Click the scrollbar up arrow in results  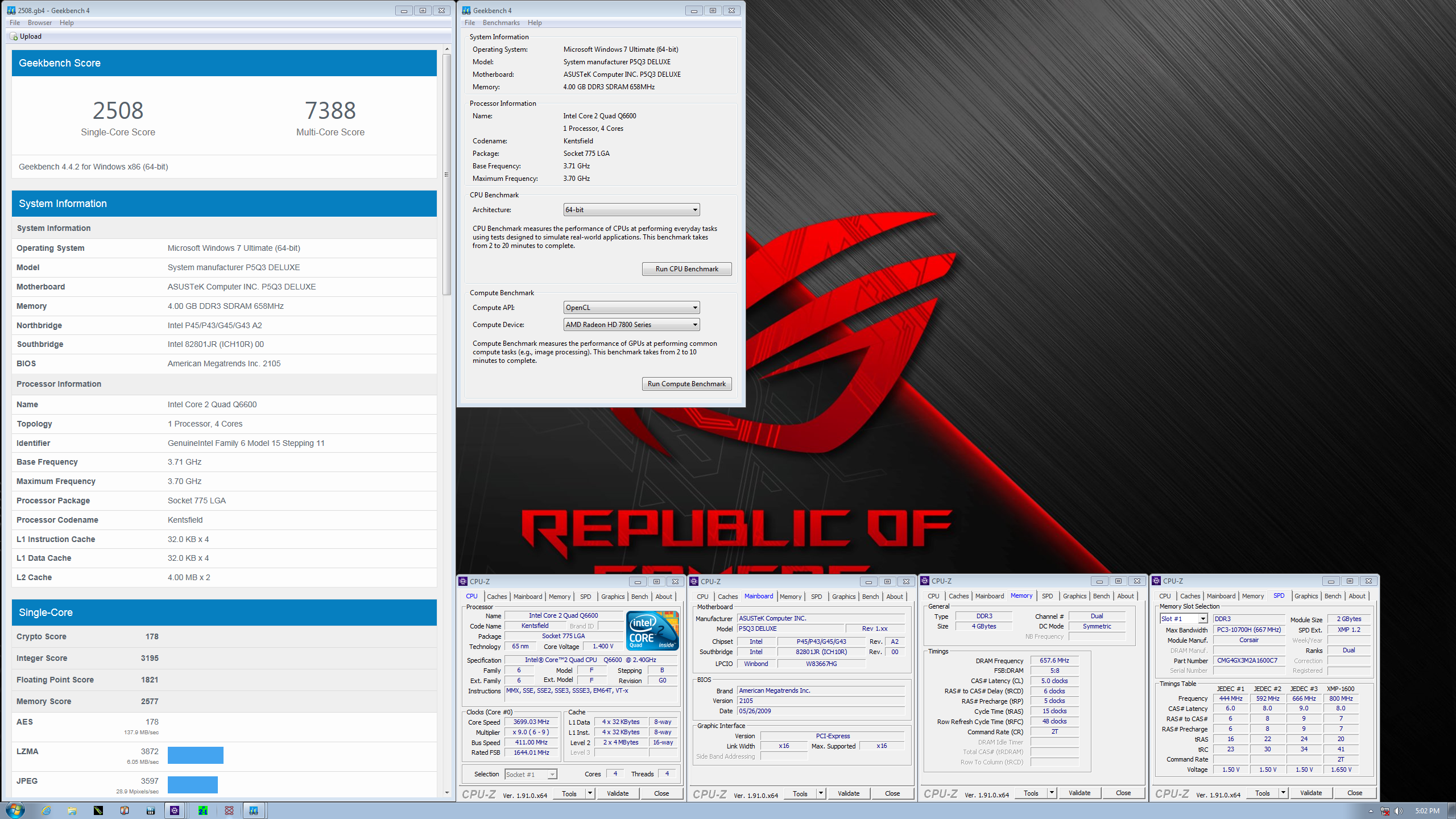click(x=446, y=49)
